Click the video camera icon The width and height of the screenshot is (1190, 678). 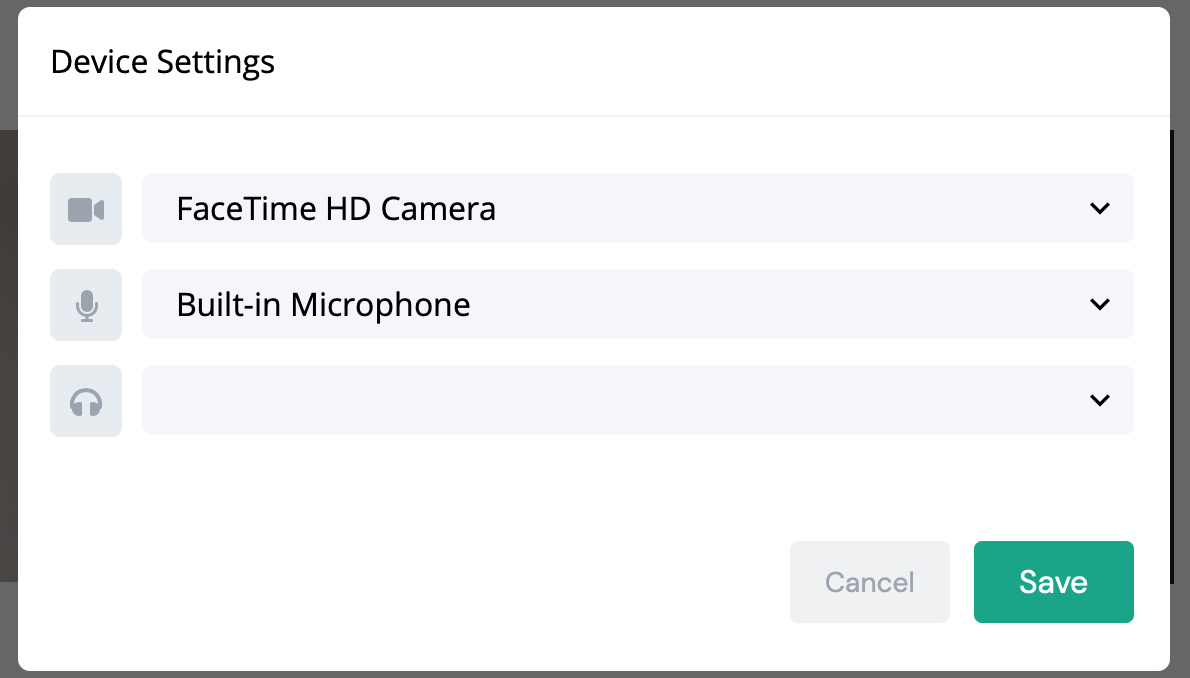(86, 209)
